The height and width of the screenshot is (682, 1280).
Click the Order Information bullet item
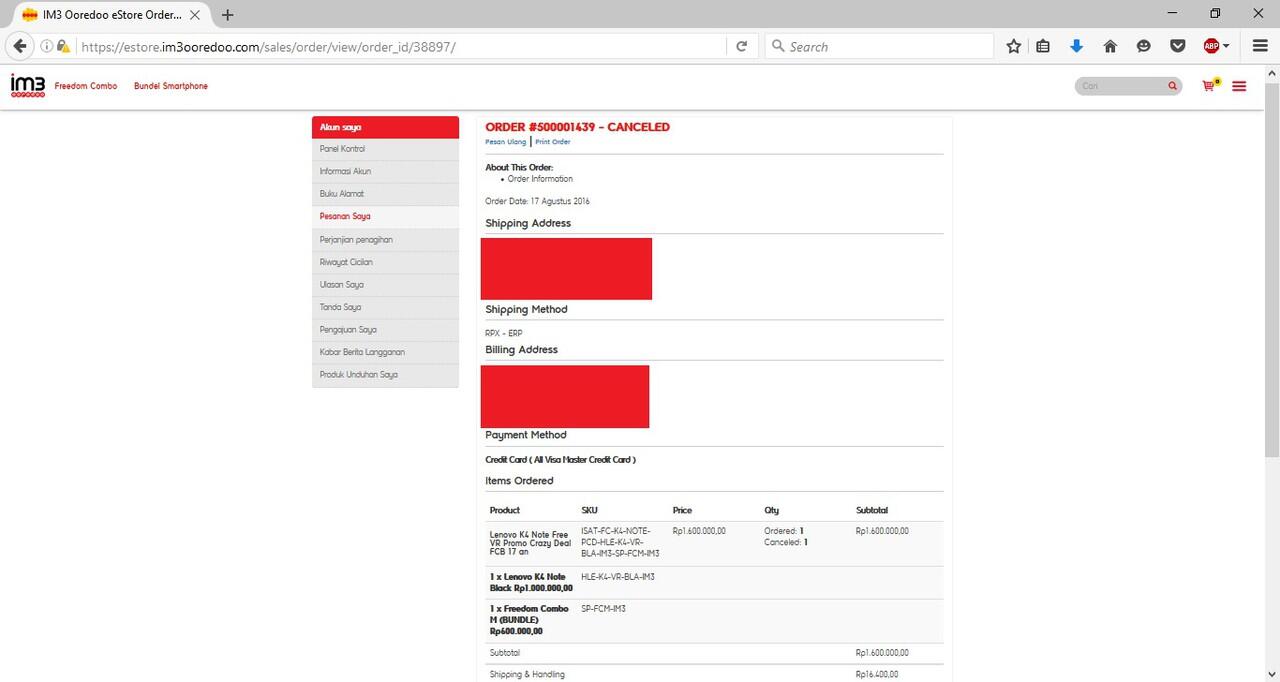(x=540, y=179)
